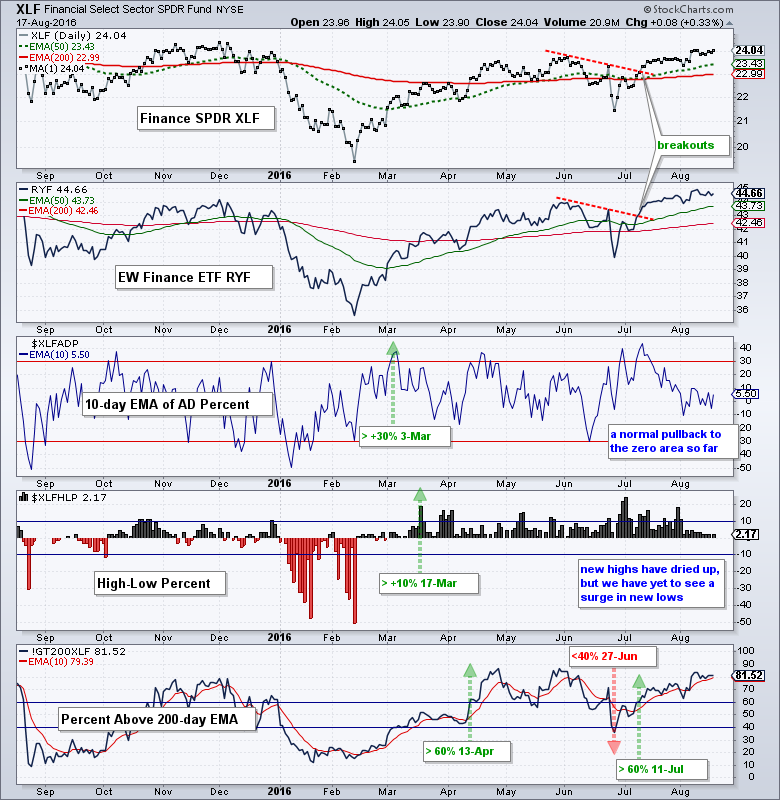Click the Volume 20.9M value

click(581, 22)
